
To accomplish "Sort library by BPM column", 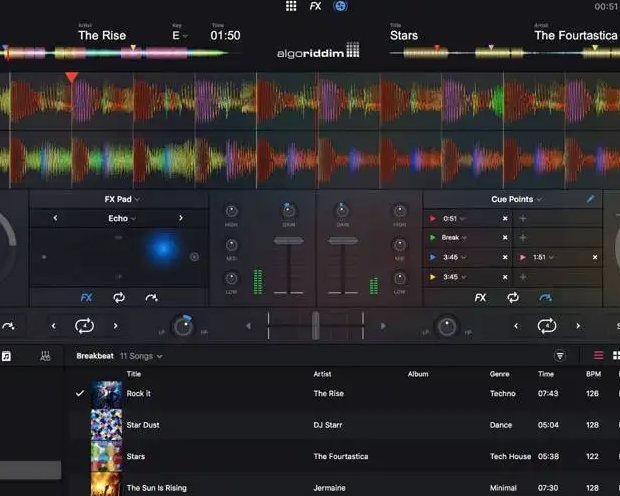I will tap(593, 374).
